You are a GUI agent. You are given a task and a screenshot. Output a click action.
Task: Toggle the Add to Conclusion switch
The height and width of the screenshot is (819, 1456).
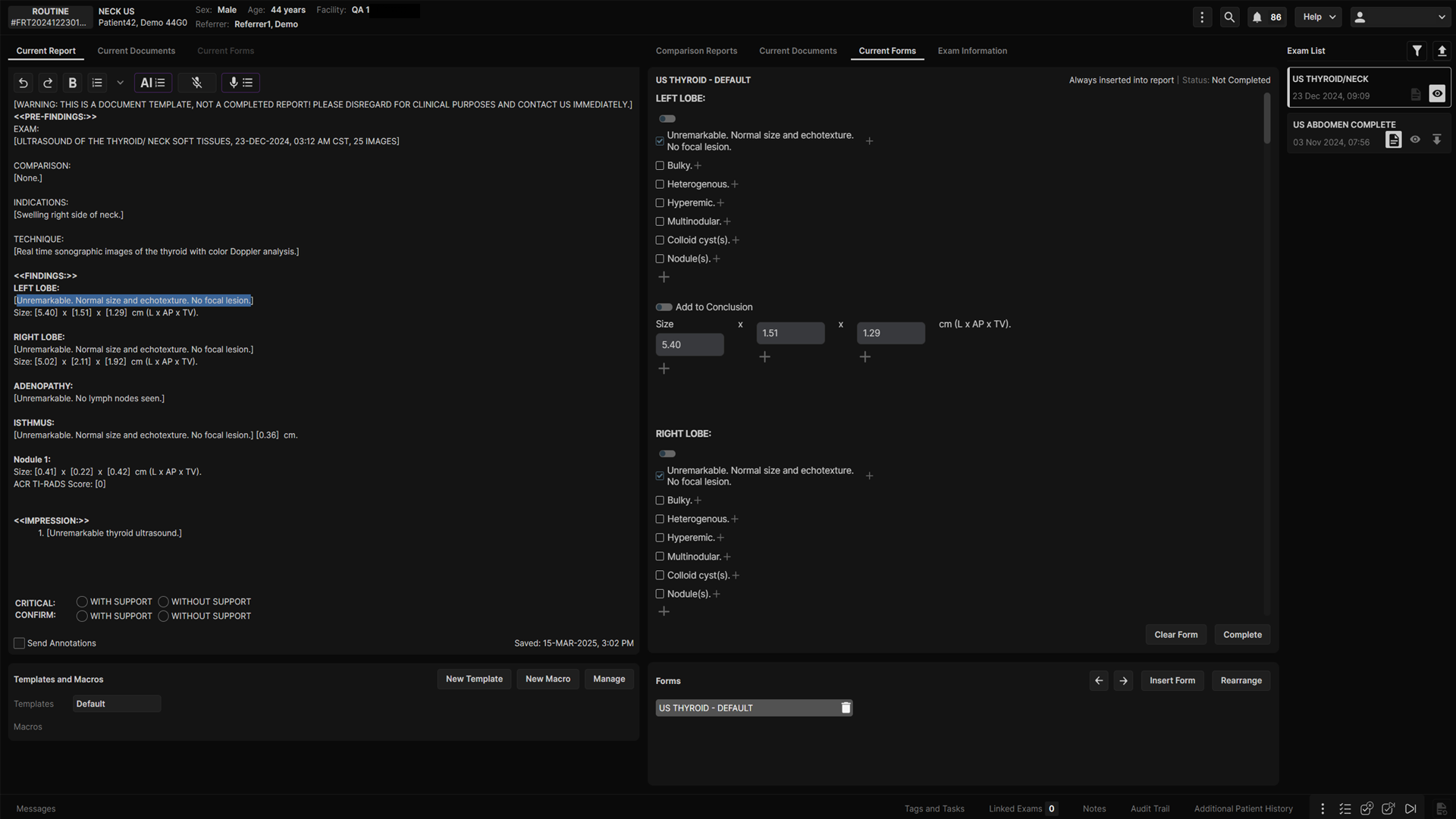[664, 307]
